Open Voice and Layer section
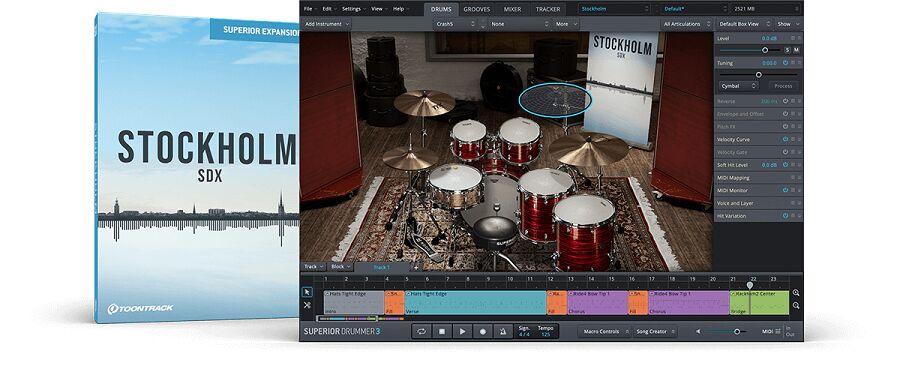900x366 pixels. (758, 203)
